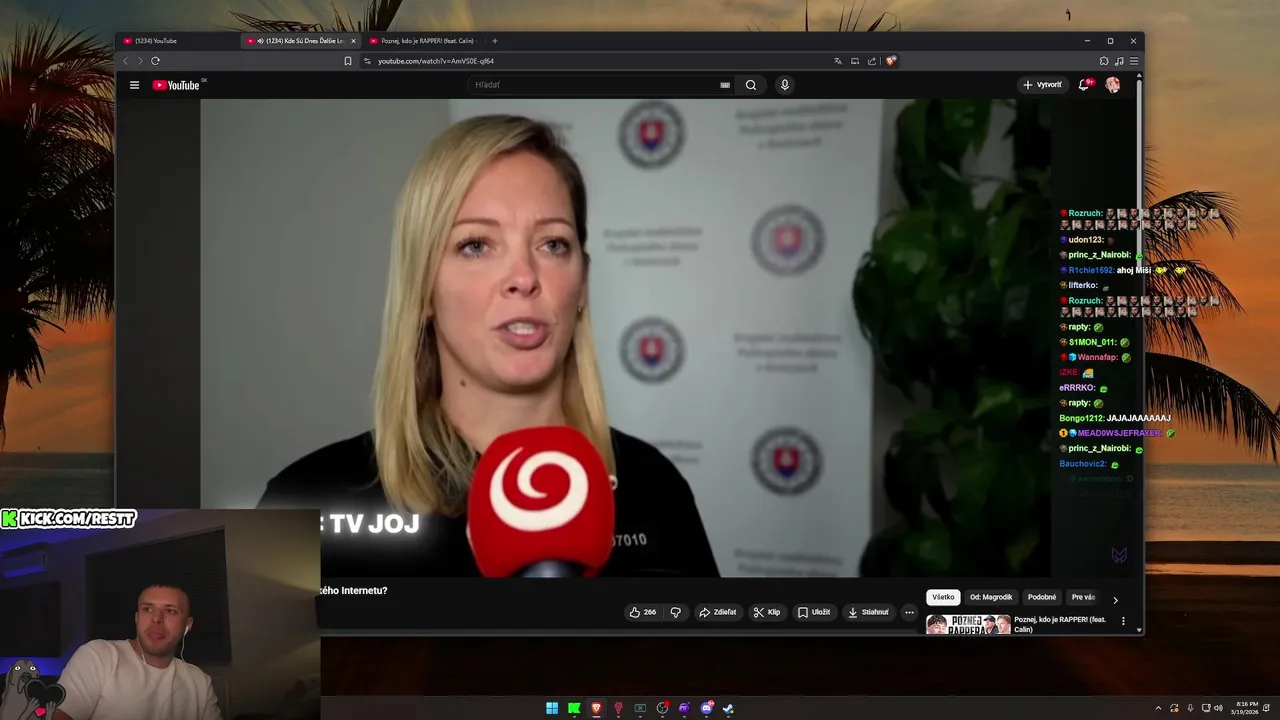Click chat username Bauchovic2
The image size is (1280, 720).
[1083, 464]
